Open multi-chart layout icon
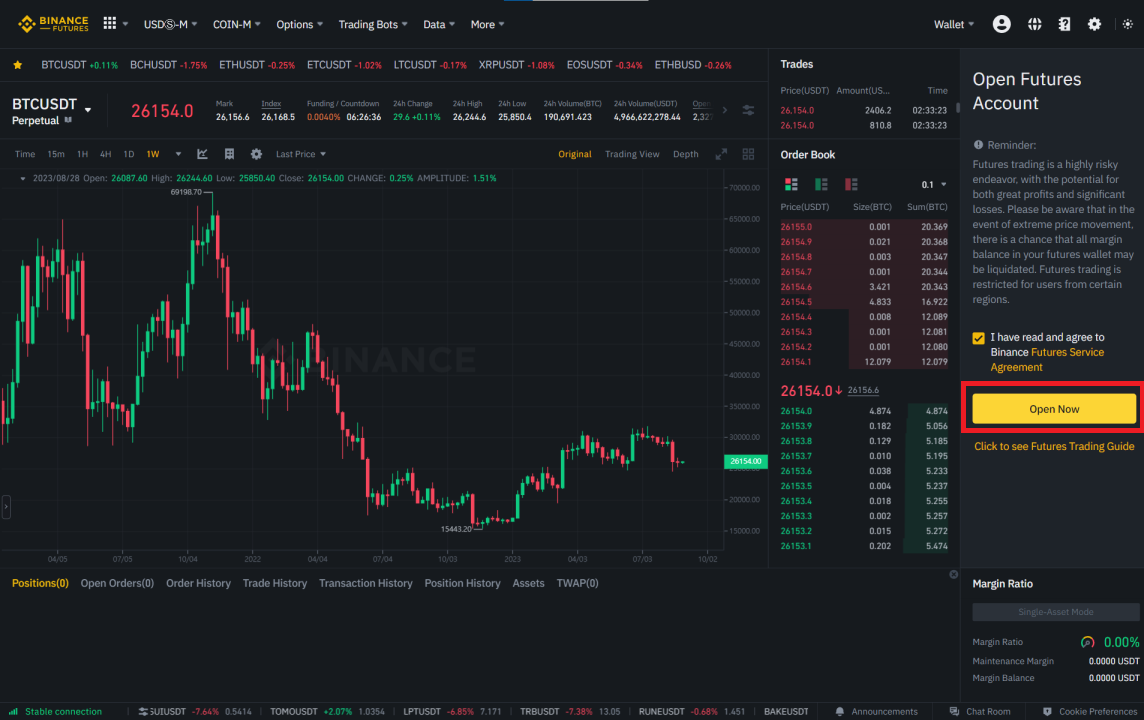 748,154
